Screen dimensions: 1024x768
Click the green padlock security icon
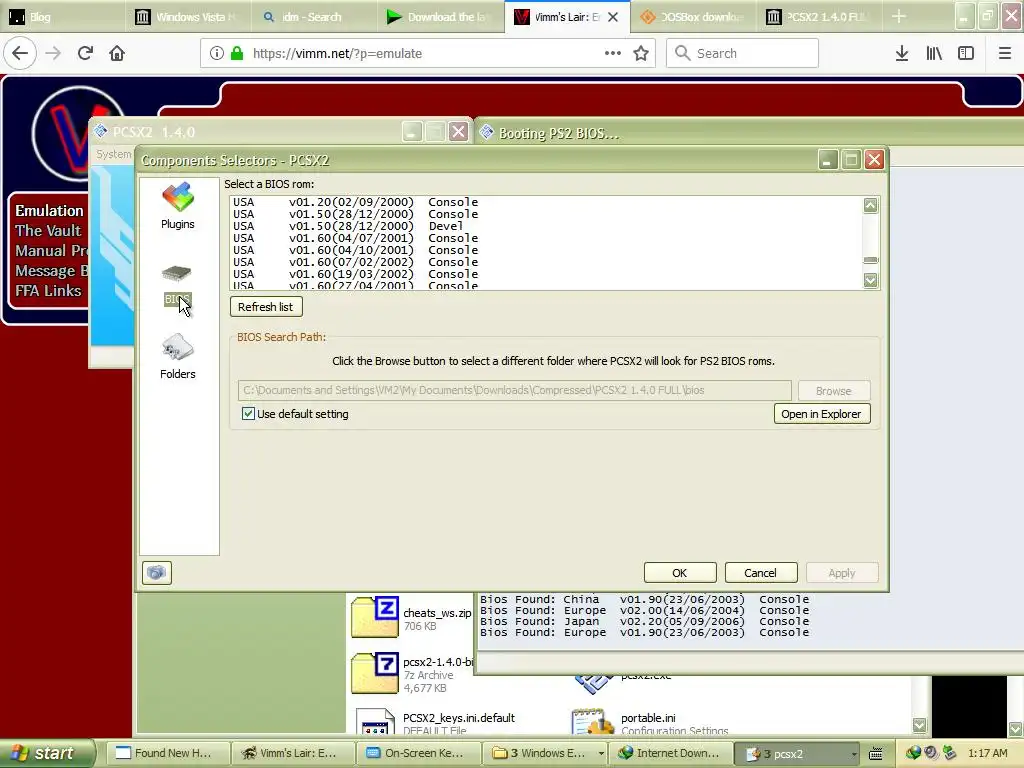(237, 53)
